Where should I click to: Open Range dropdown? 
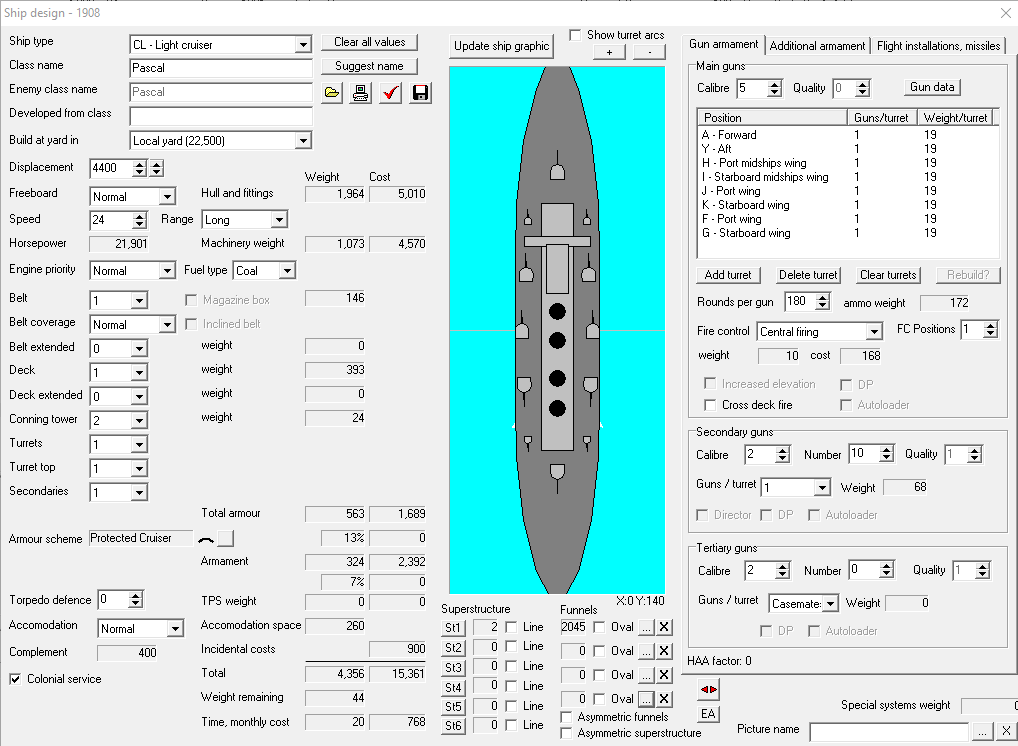pos(280,220)
